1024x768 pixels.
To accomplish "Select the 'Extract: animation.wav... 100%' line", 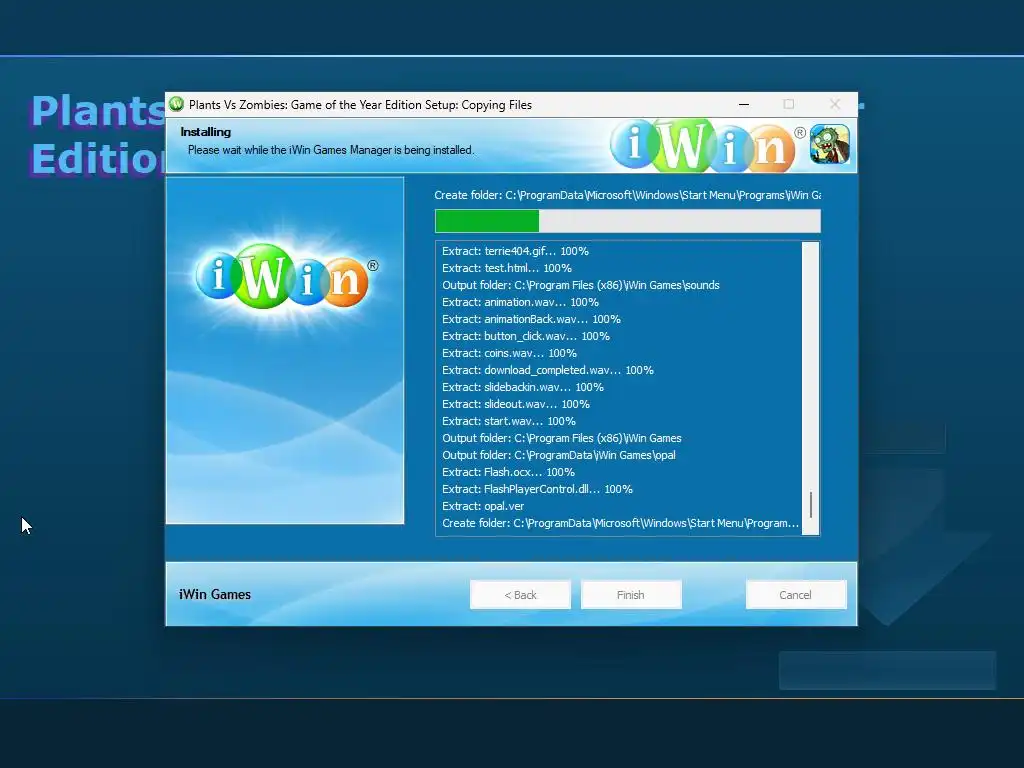I will click(520, 302).
